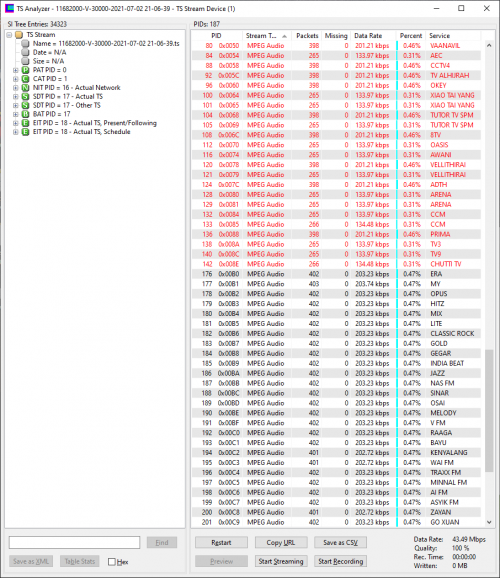This screenshot has width=500, height=578.
Task: Select the VAANAVIL service row
Action: 336,46
